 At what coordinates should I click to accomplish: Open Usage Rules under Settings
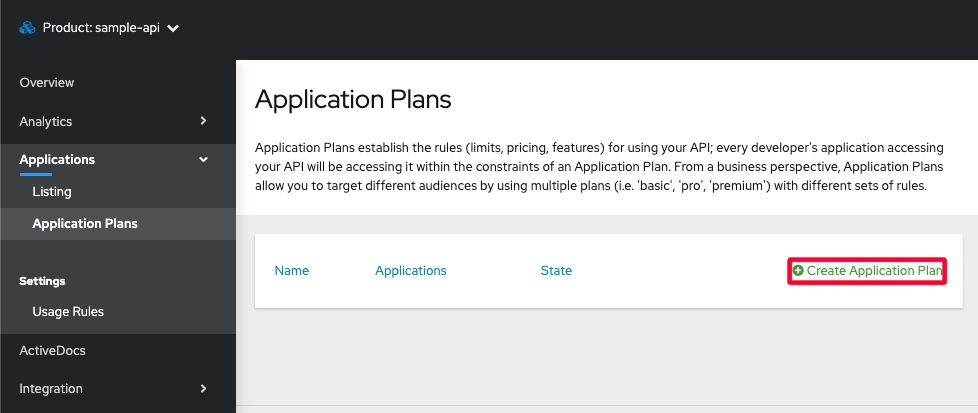(x=68, y=312)
